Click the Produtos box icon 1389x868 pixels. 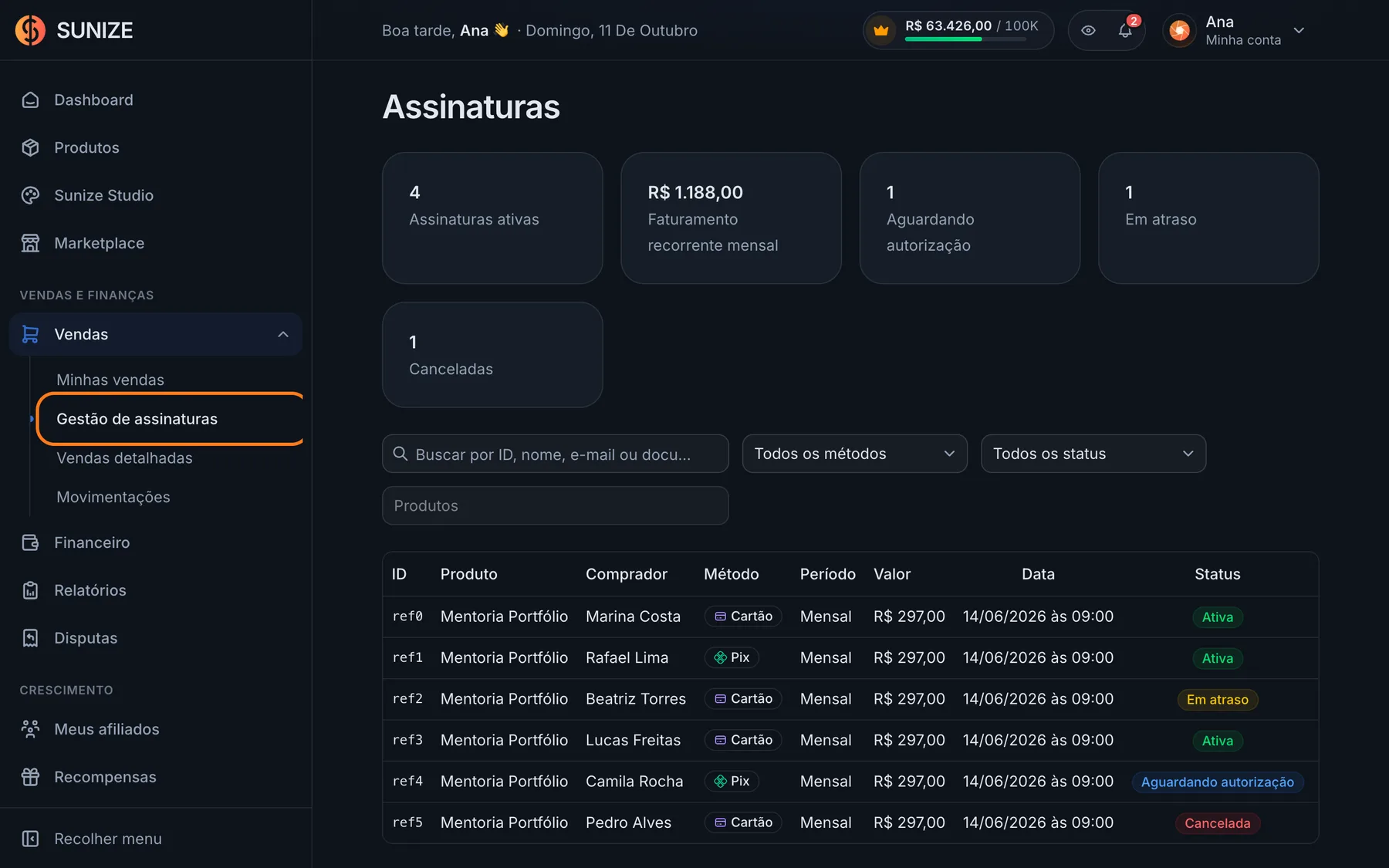(30, 147)
